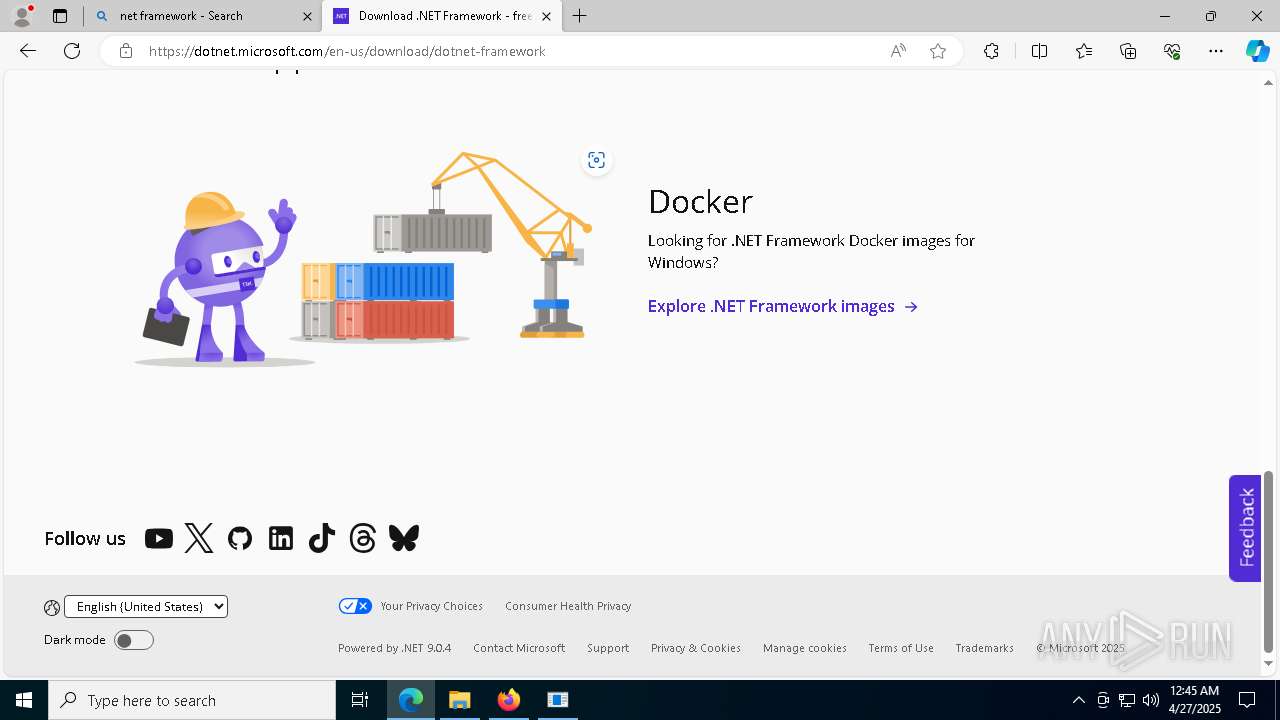Open Browser essentials heart icon
The image size is (1280, 720).
(1172, 51)
